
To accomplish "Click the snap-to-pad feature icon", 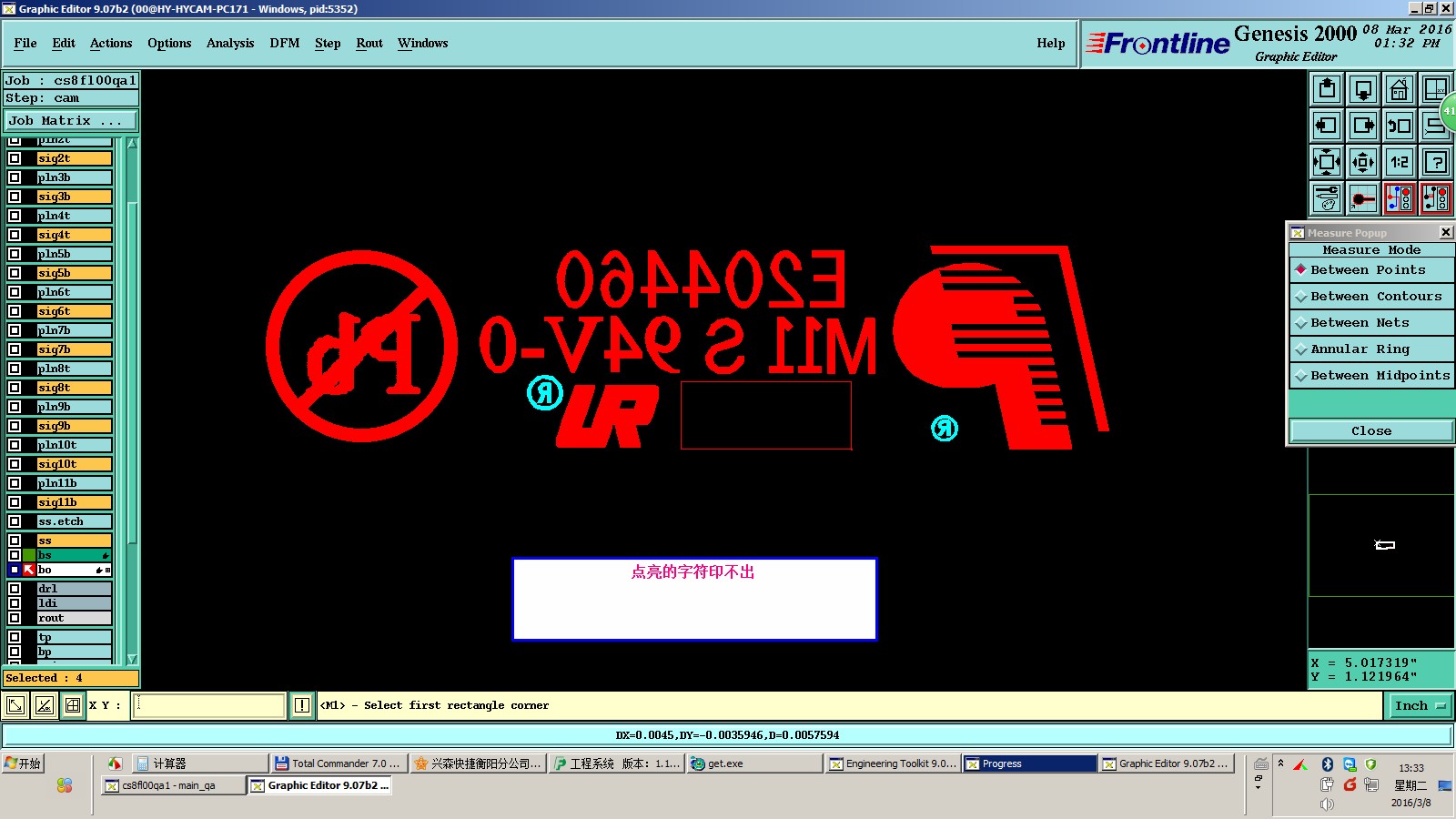I will point(1363,198).
